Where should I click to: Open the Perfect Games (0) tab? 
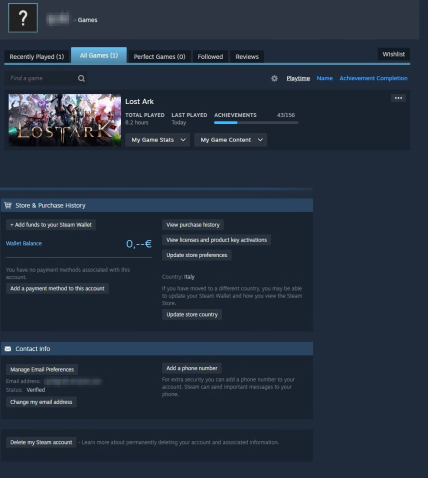click(159, 57)
